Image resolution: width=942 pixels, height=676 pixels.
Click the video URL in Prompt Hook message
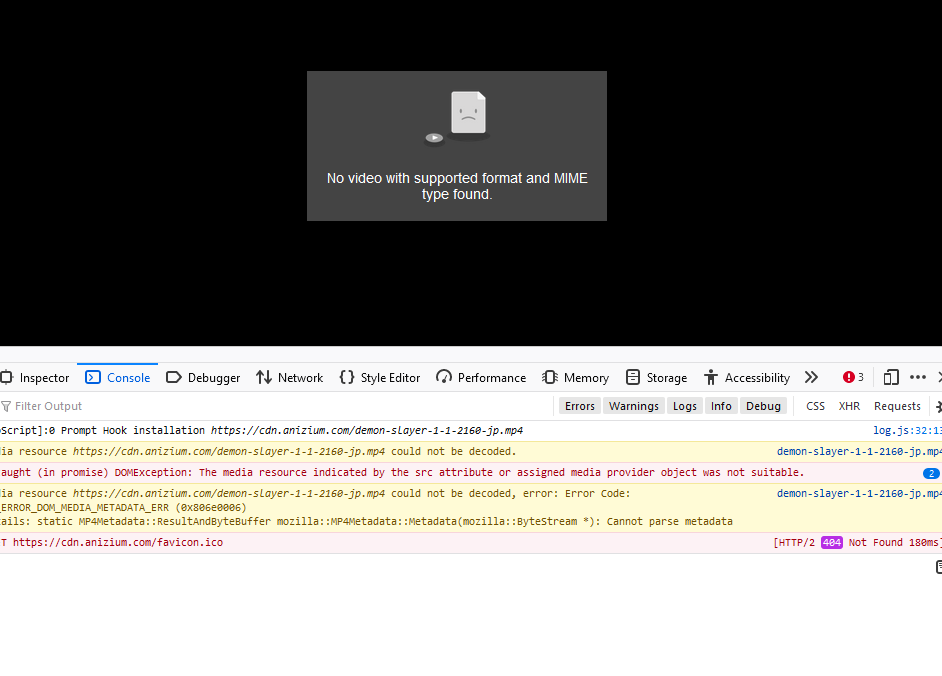[366, 430]
